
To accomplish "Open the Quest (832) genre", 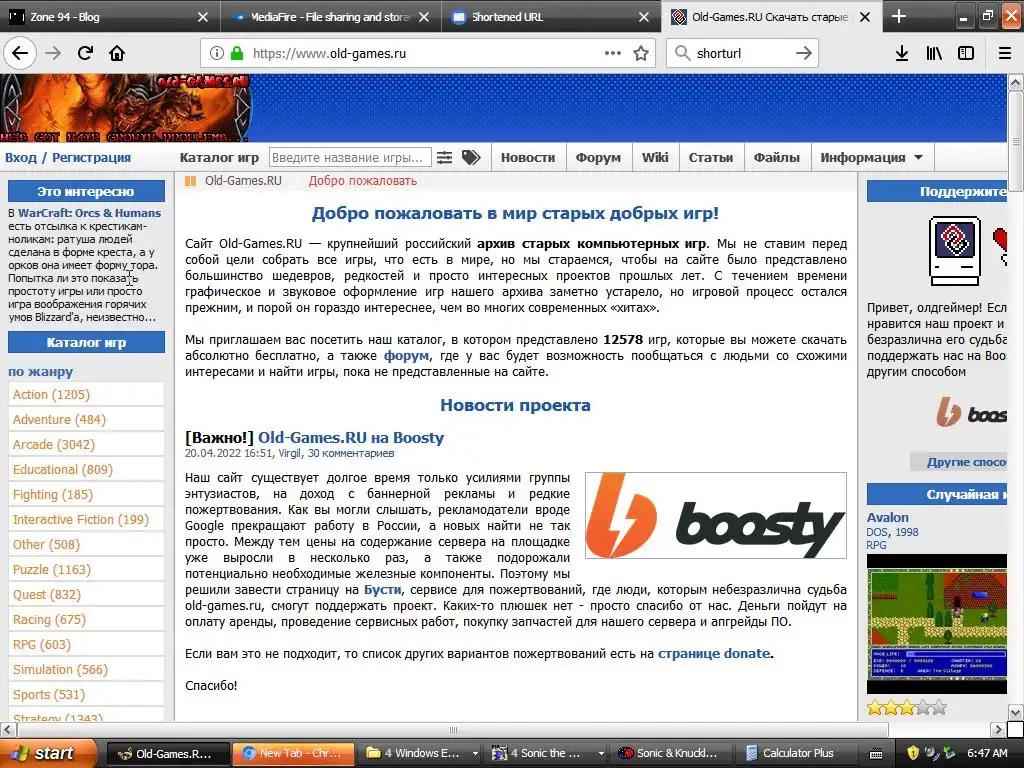I will point(47,595).
